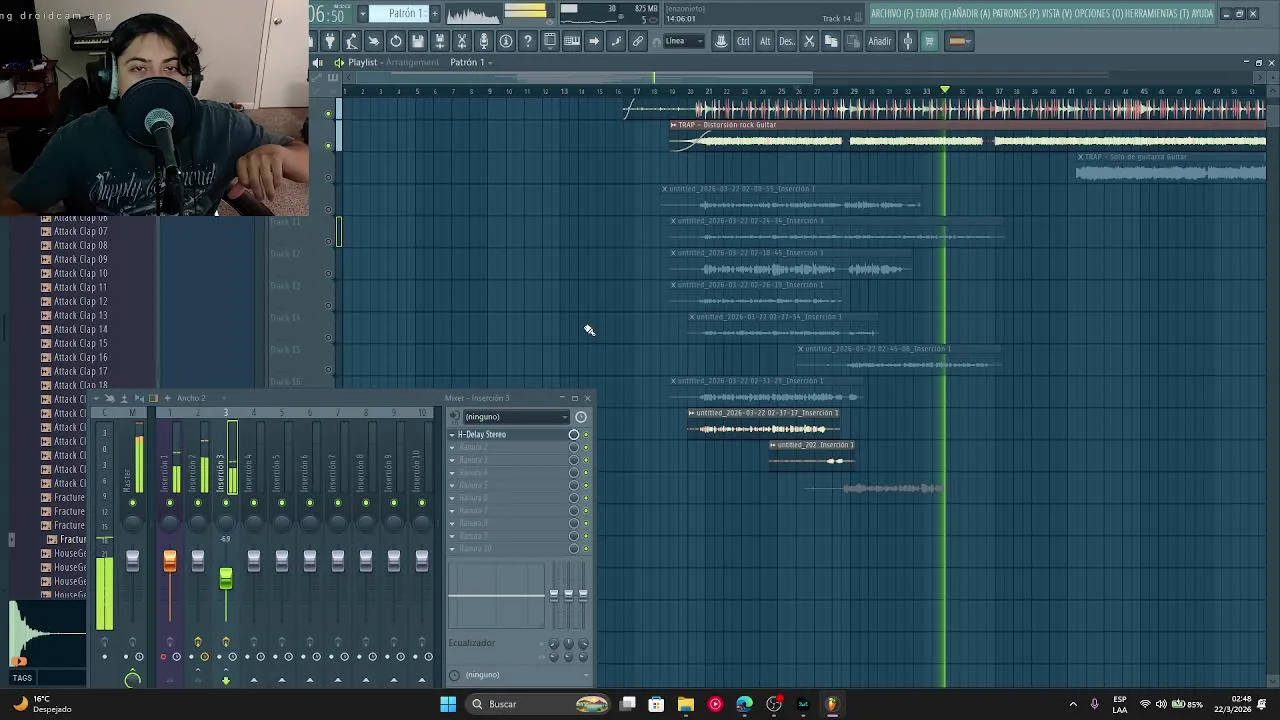Select the stamp tool icon beside Ctrl
The image size is (1280, 720).
(x=721, y=41)
